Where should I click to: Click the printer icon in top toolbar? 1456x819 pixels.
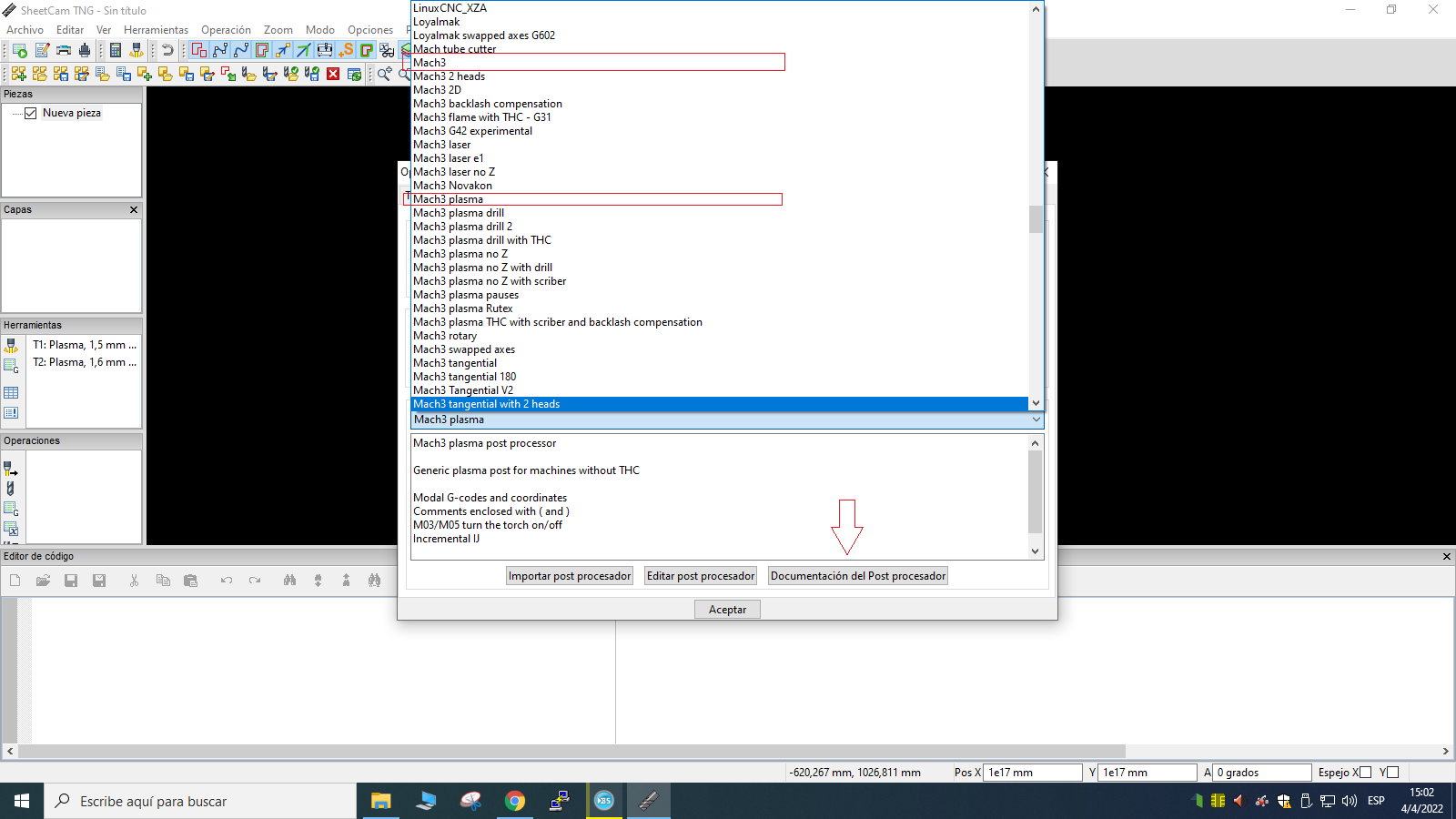tap(64, 50)
